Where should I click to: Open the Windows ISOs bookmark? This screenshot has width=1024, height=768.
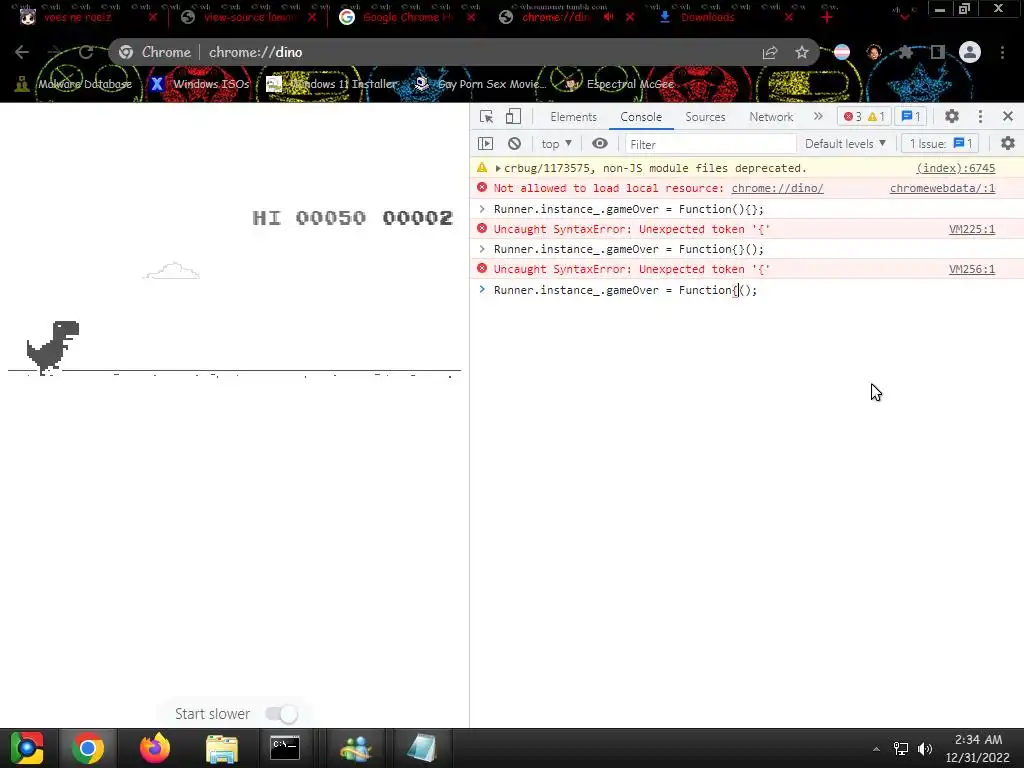click(x=199, y=84)
